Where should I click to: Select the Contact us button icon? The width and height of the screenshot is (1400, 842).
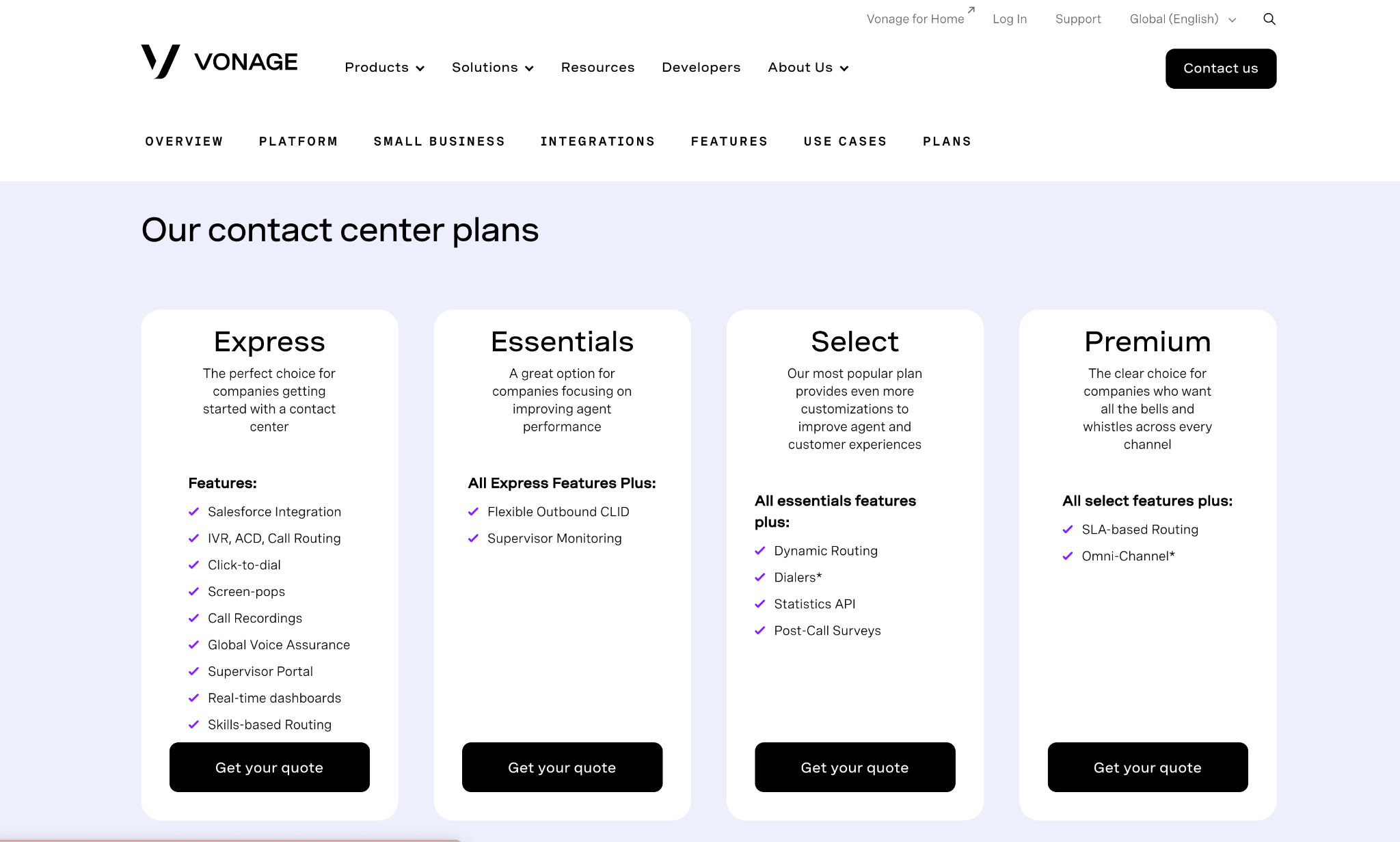tap(1220, 68)
